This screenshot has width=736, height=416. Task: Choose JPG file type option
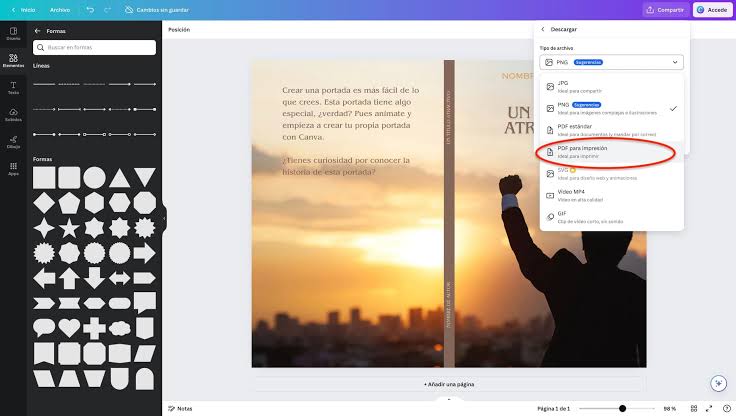pyautogui.click(x=611, y=86)
